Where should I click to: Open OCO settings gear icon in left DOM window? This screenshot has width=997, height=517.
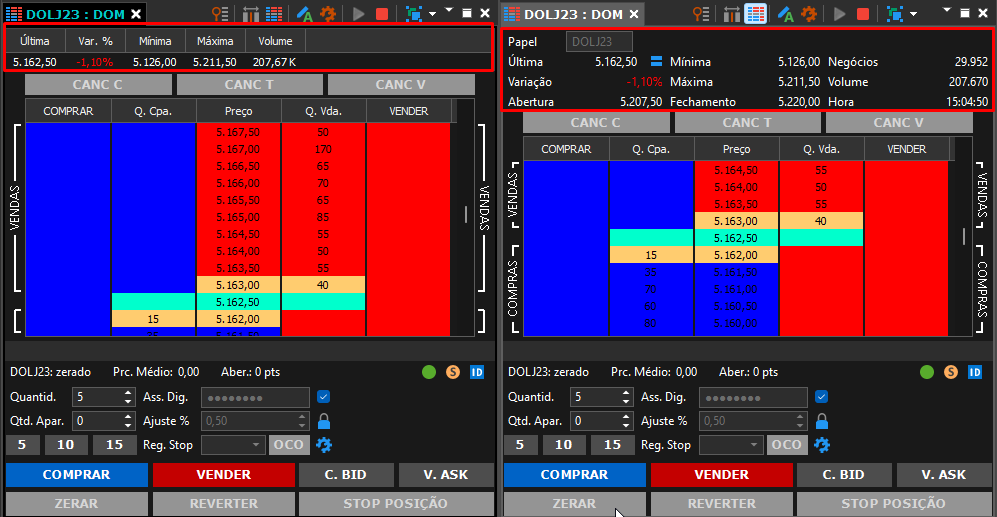[x=324, y=445]
